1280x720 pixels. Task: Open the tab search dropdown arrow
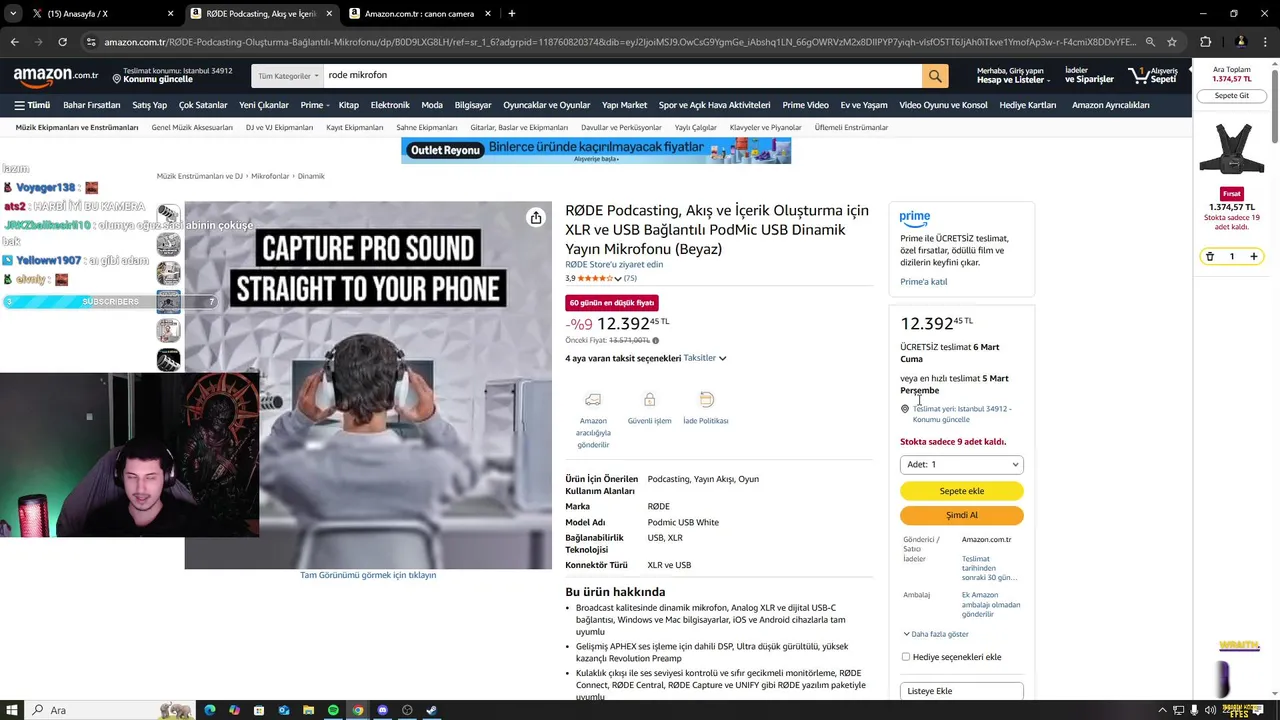[x=13, y=13]
